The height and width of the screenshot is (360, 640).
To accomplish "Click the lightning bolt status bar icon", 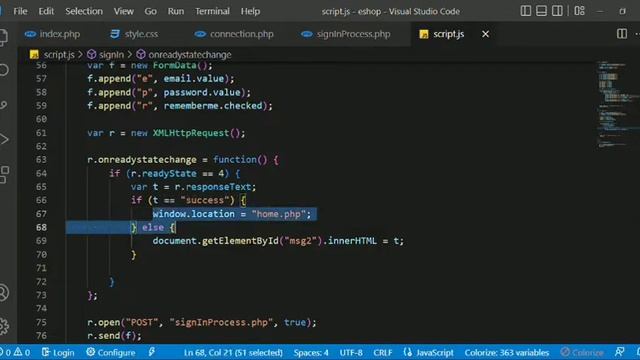I will (152, 352).
